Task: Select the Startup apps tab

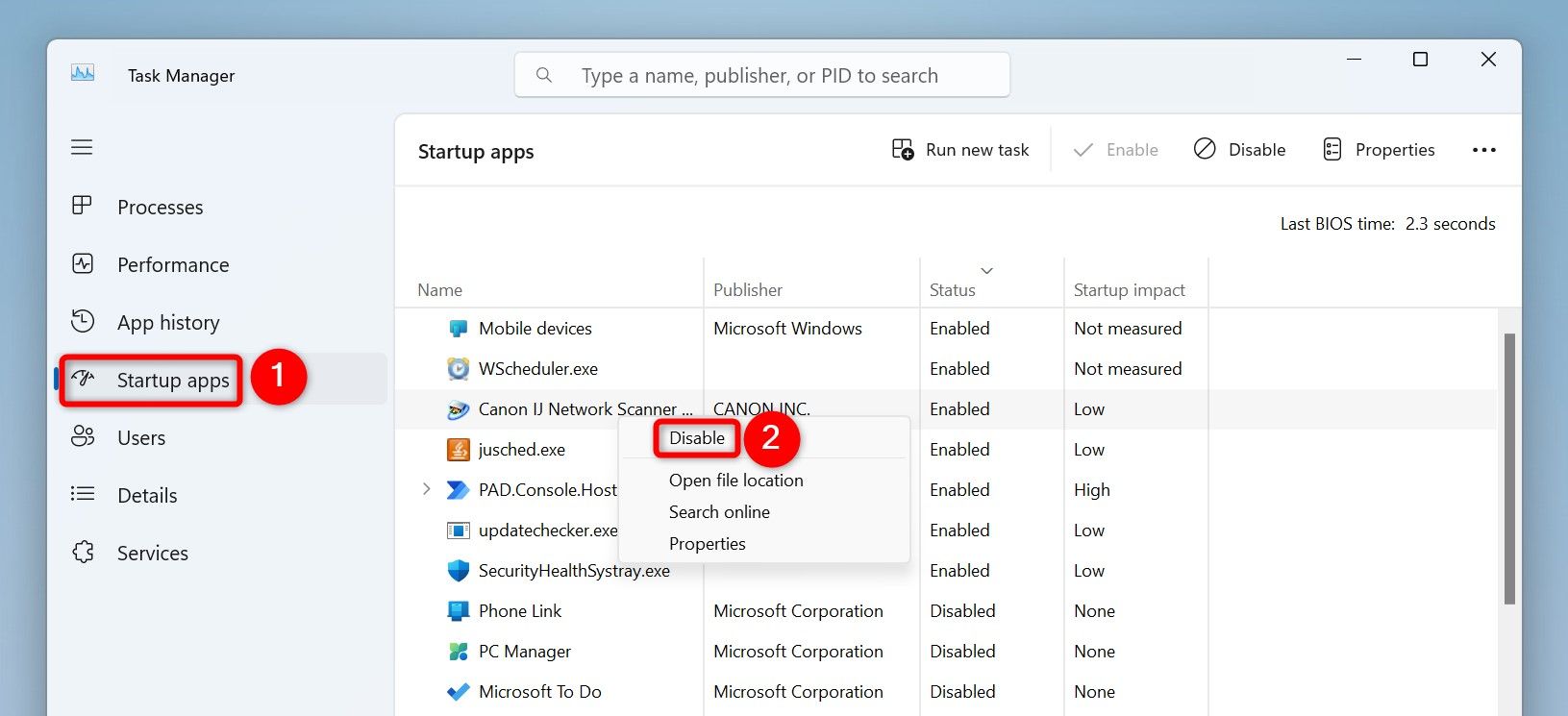Action: click(x=172, y=381)
